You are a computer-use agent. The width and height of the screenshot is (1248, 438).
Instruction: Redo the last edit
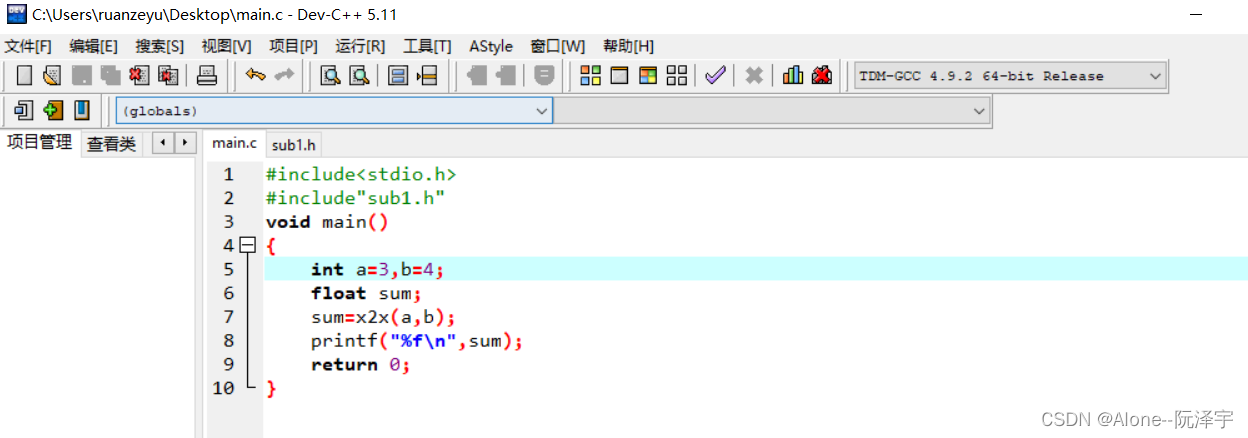[x=284, y=76]
